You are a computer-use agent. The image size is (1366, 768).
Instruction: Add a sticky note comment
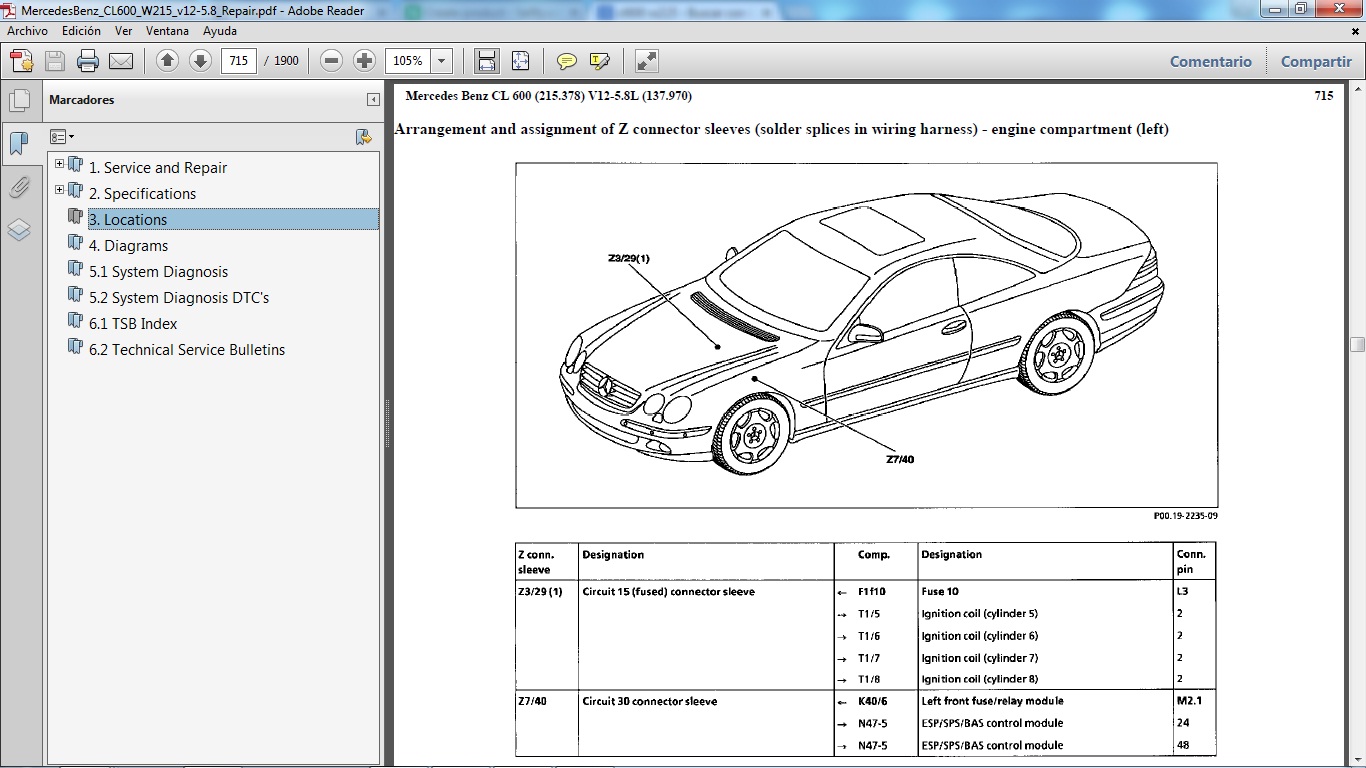pos(567,61)
